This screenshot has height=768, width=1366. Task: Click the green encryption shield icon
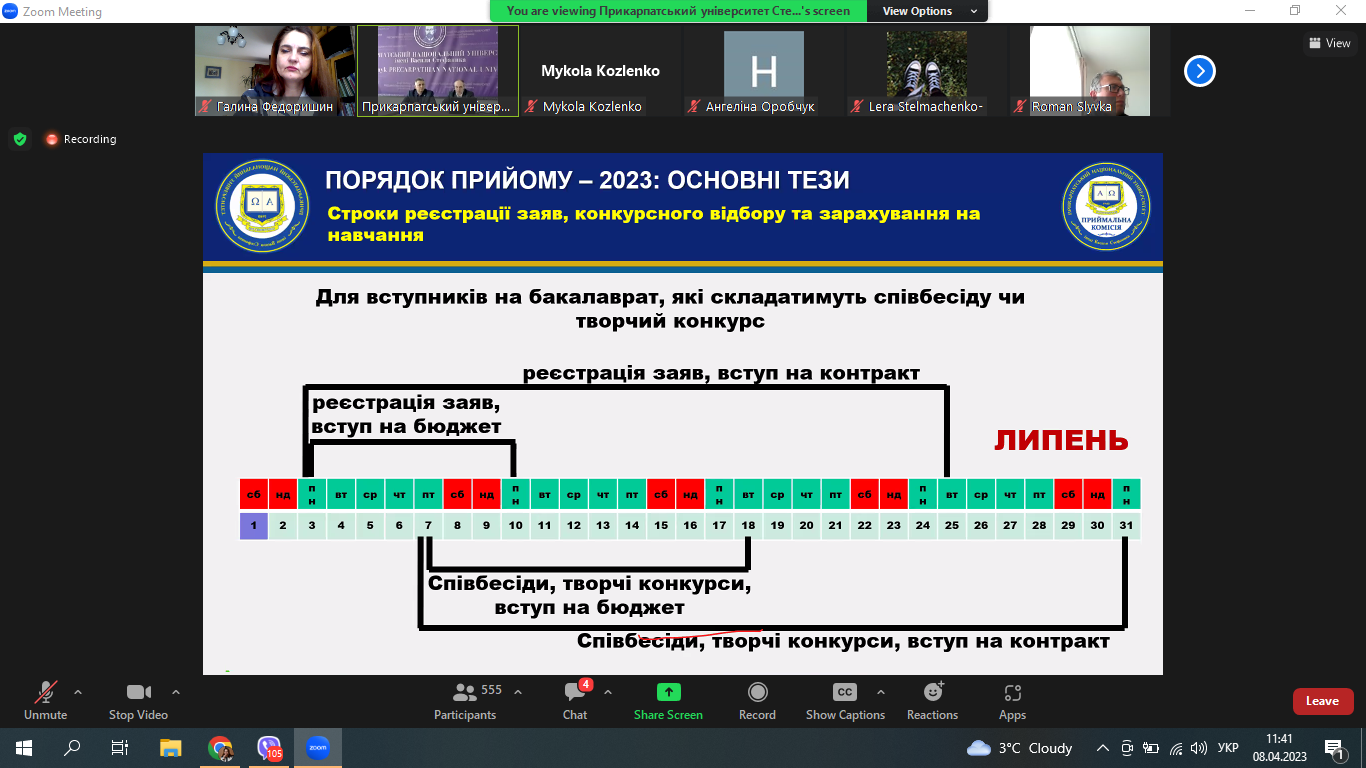click(20, 139)
